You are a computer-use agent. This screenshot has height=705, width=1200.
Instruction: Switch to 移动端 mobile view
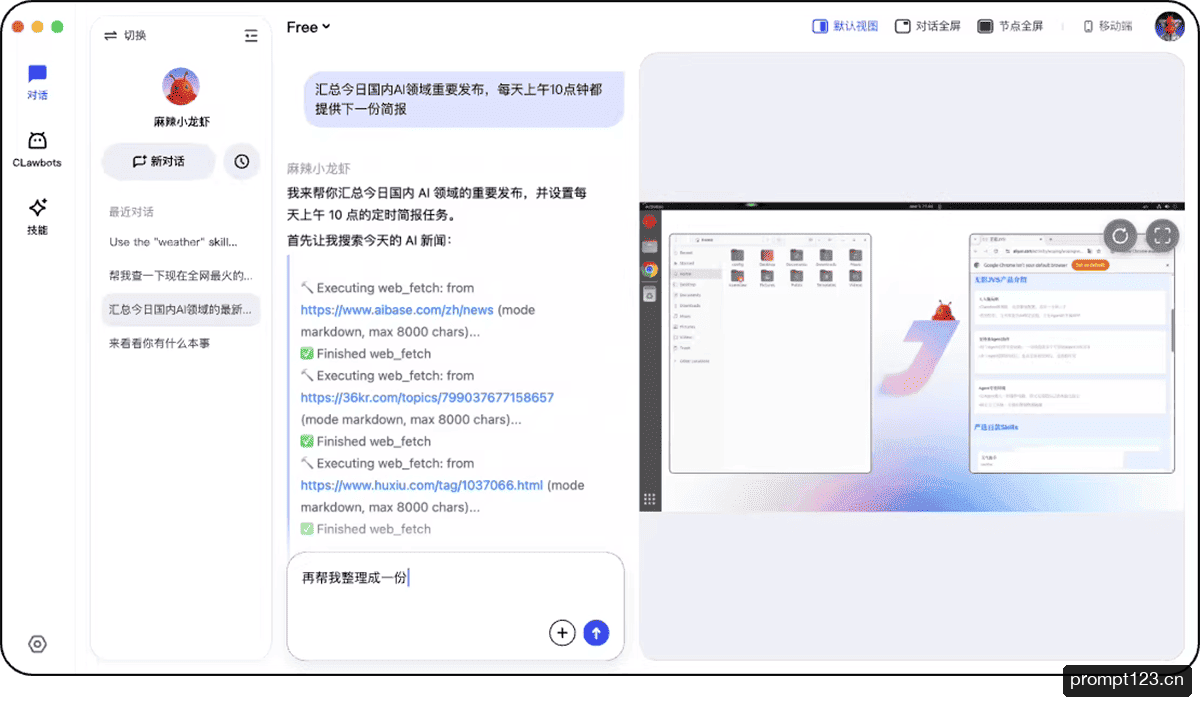(1108, 26)
